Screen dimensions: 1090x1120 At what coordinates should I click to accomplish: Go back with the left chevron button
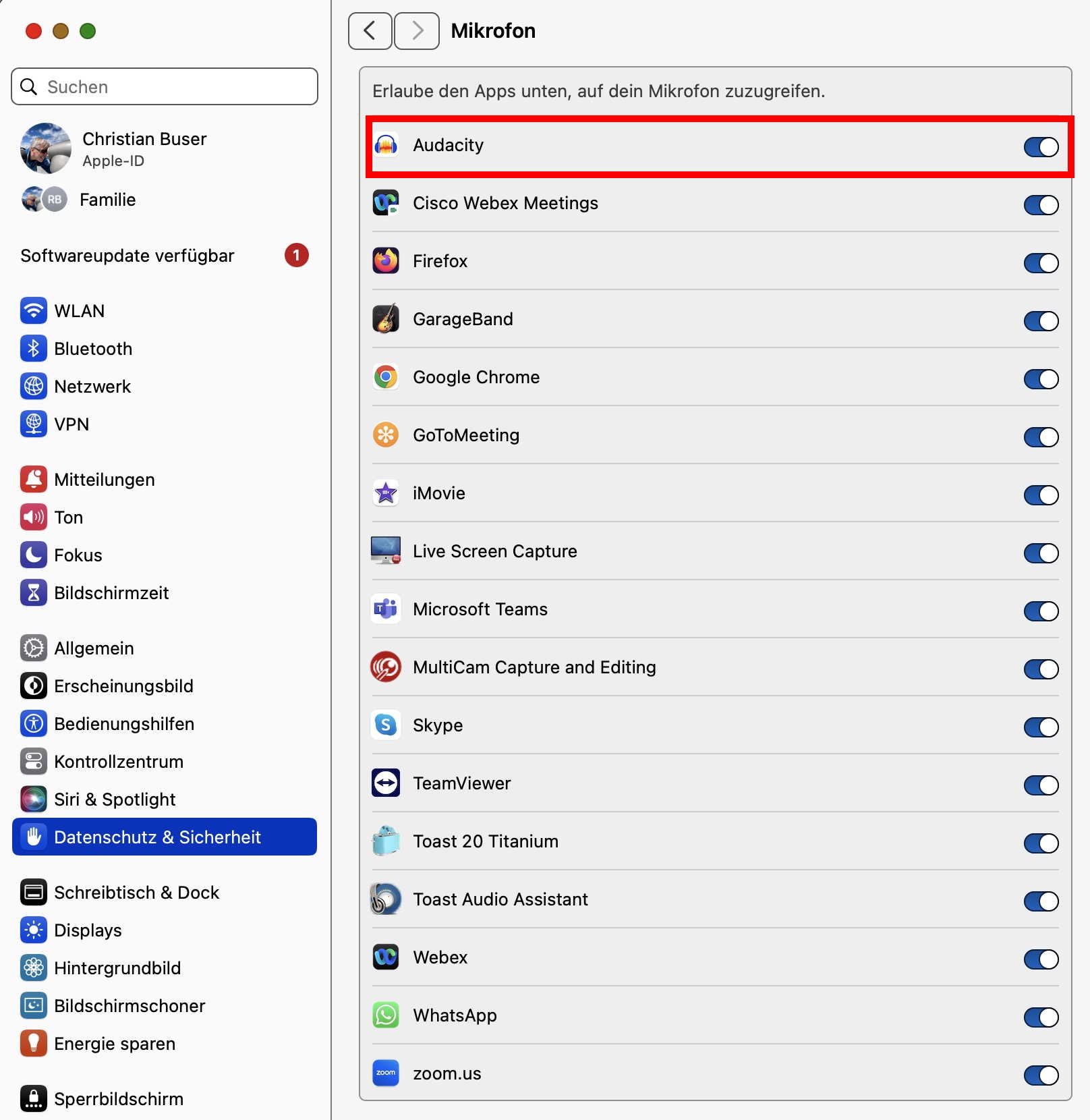point(370,30)
